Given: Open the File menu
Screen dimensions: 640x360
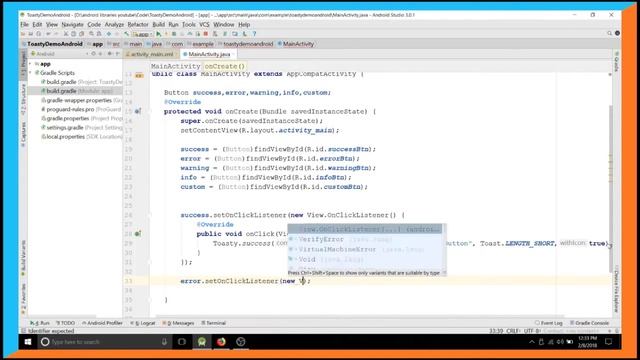Looking at the screenshot, I should coord(24,24).
